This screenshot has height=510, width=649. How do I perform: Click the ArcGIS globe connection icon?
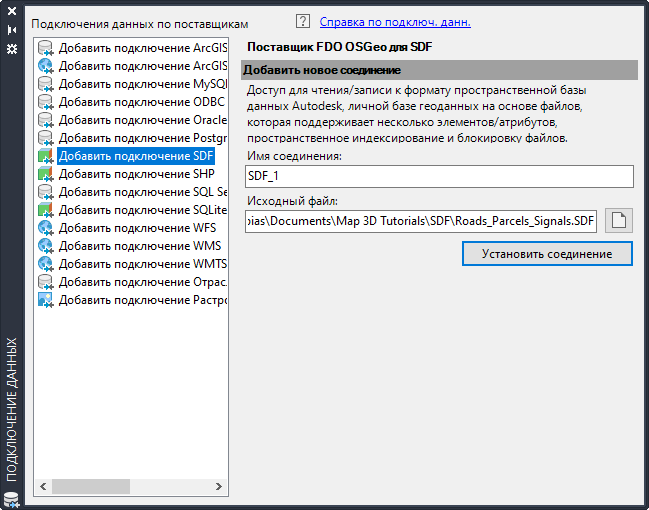46,66
